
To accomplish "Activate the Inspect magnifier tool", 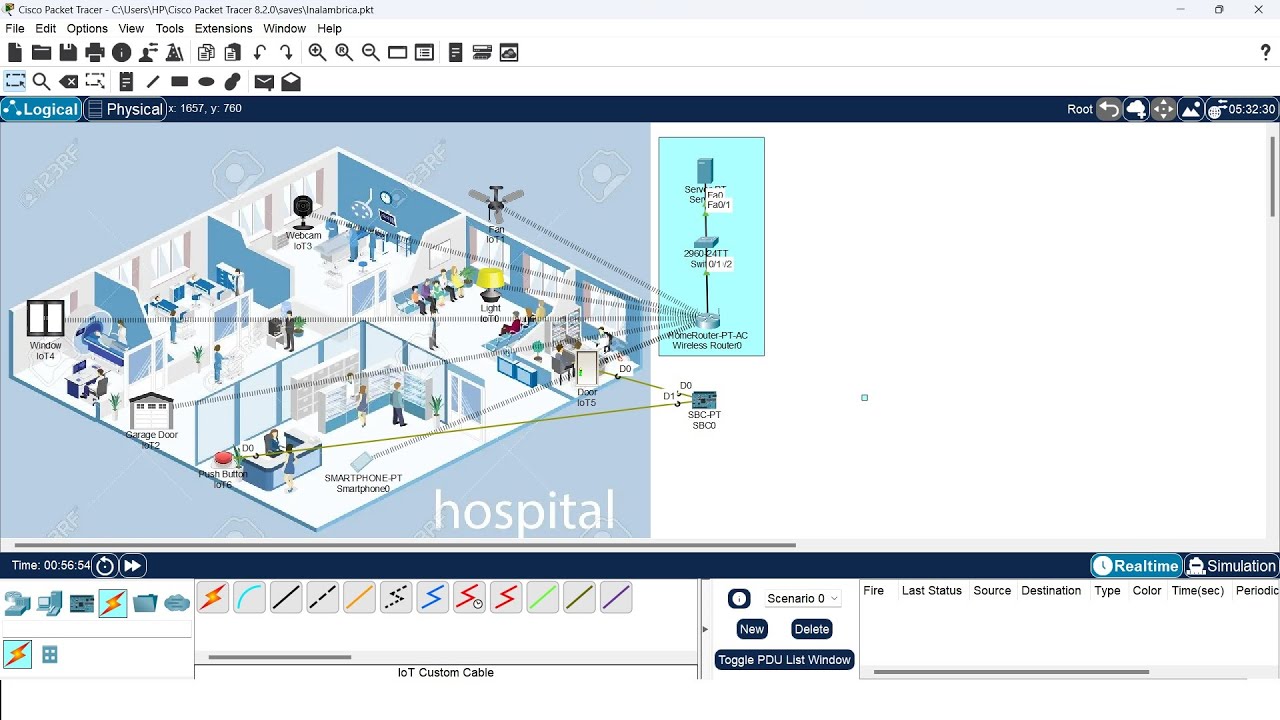I will click(x=42, y=82).
